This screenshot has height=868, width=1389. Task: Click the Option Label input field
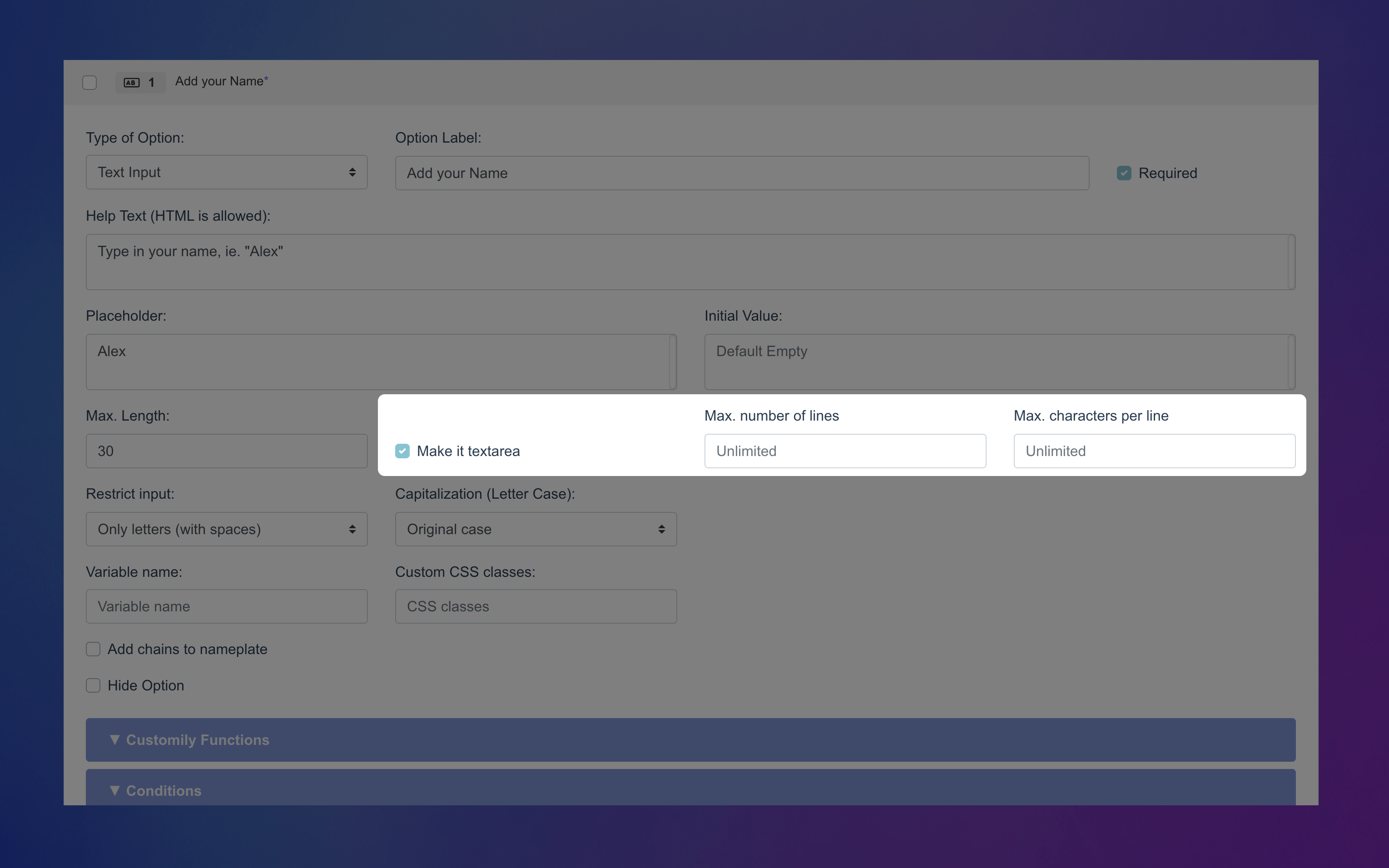click(x=742, y=173)
